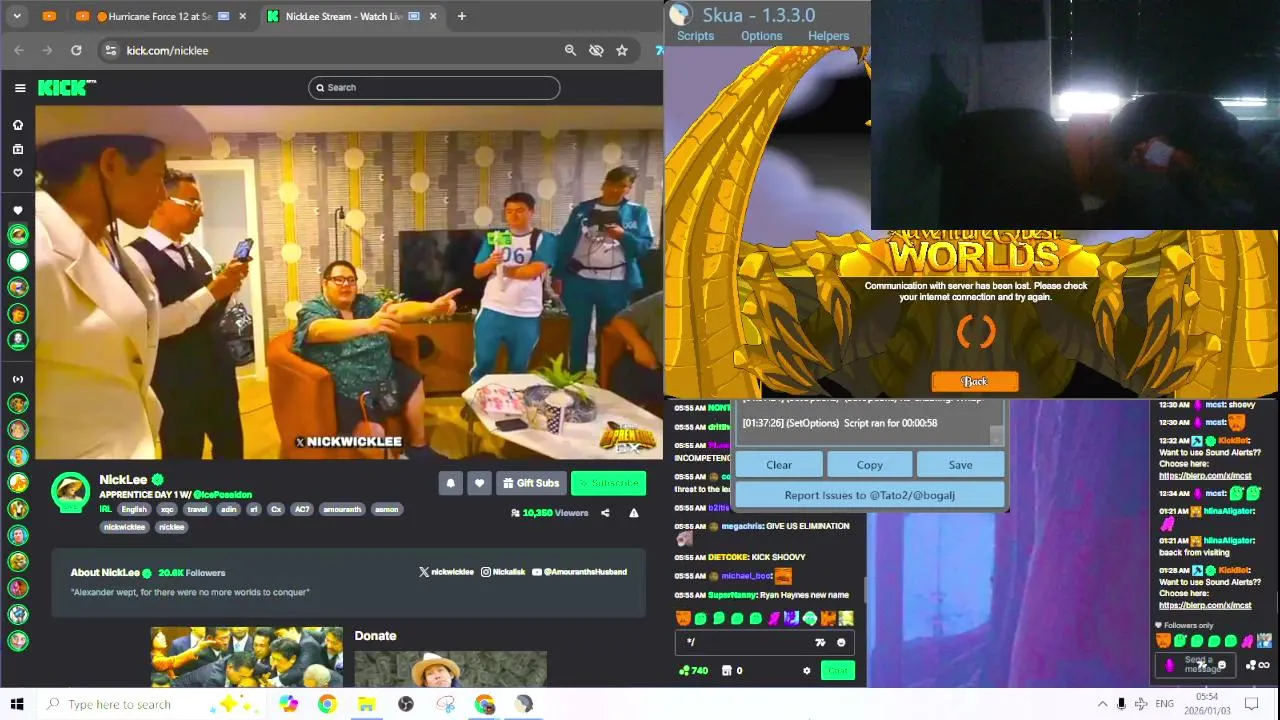The image size is (1280, 720).
Task: Reload the kick.com page
Action: point(76,50)
